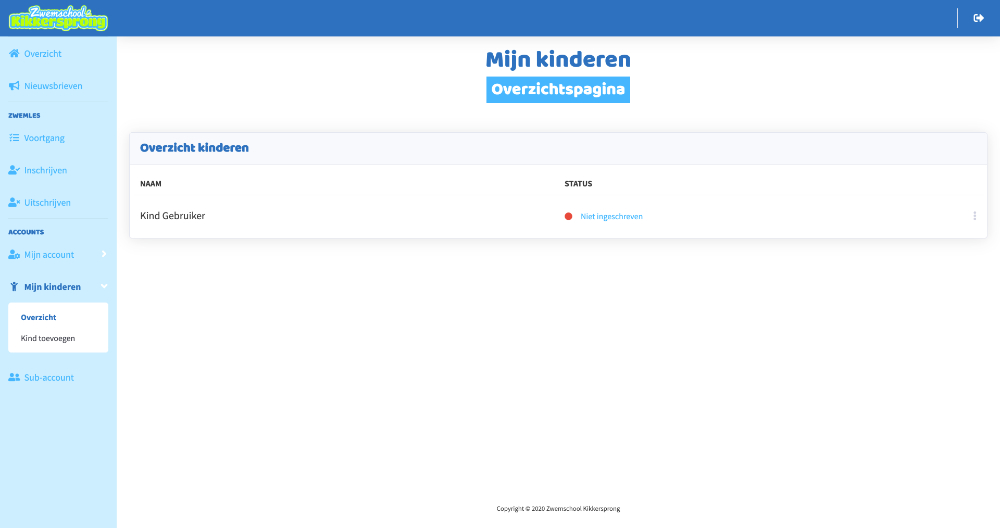This screenshot has width=1000, height=528.
Task: Click the child icon for Mijn kinderen
Action: coord(14,287)
